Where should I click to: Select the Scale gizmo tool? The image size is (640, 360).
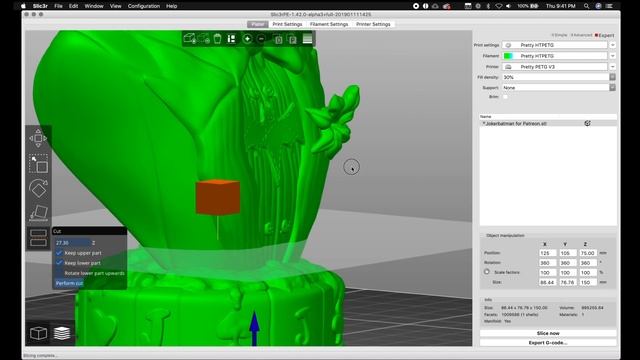pos(38,164)
